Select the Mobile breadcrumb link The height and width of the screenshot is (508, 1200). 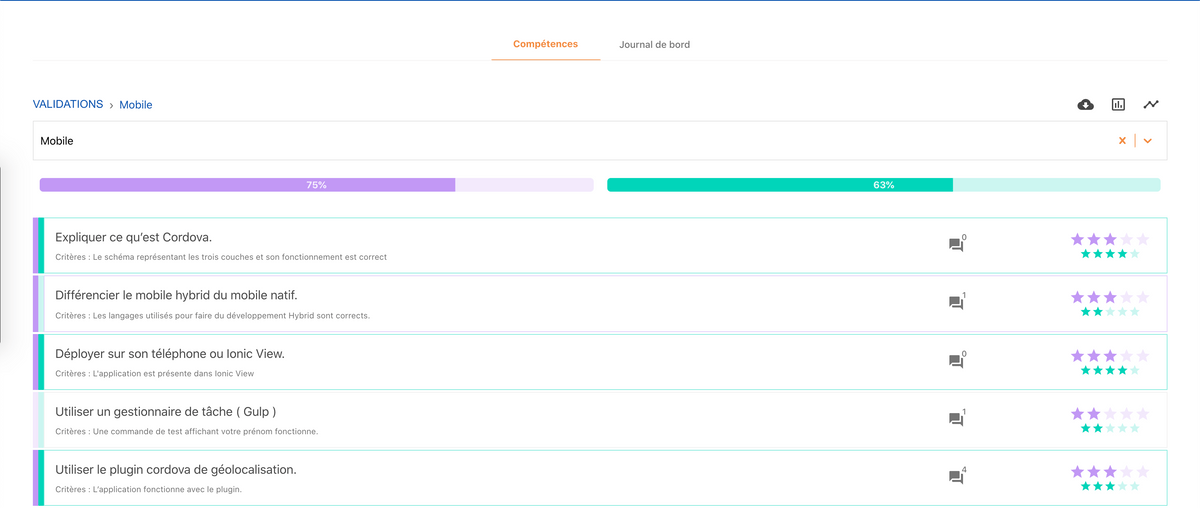[x=136, y=104]
